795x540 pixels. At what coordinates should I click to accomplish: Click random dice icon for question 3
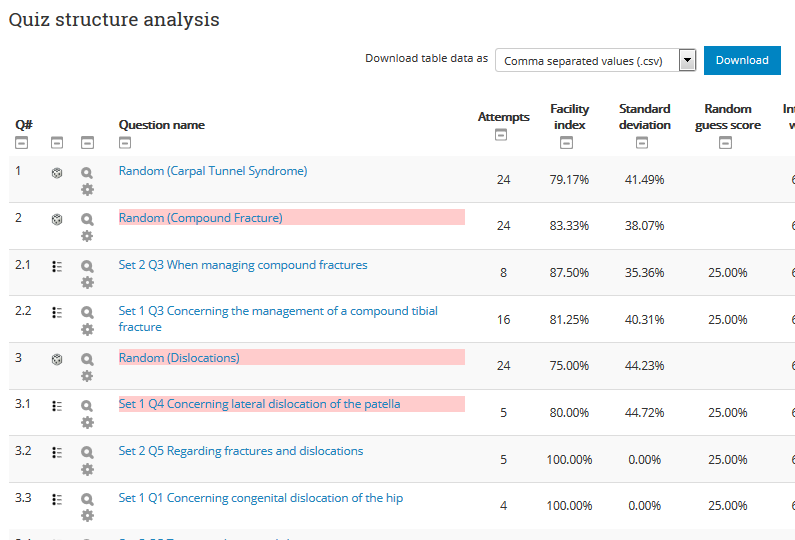tap(57, 359)
